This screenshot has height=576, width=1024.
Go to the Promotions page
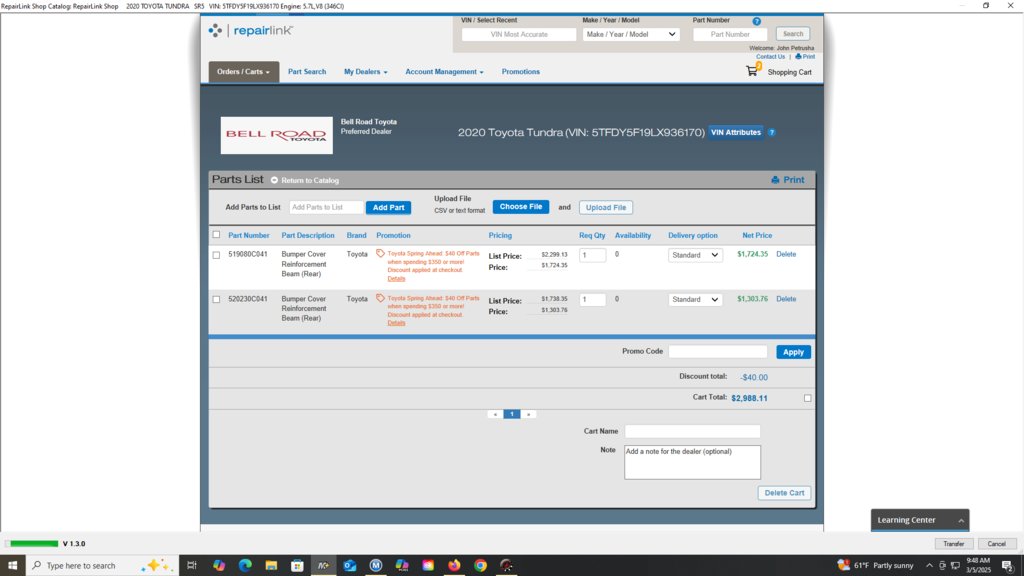(x=520, y=72)
